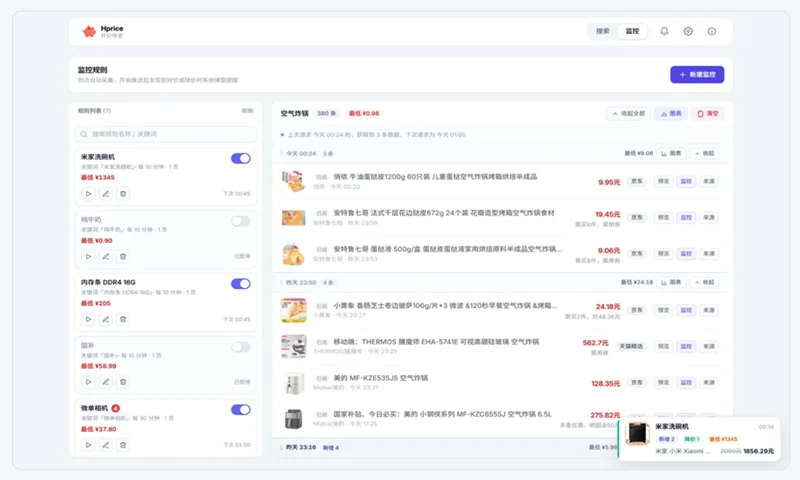Edit the 国补 rule
This screenshot has width=800, height=480.
click(x=106, y=382)
